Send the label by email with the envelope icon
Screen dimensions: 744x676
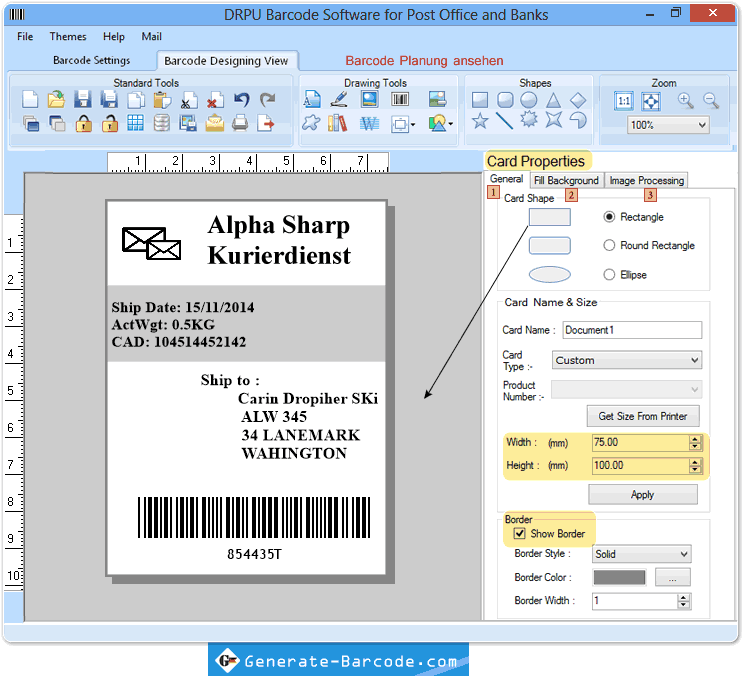(214, 124)
